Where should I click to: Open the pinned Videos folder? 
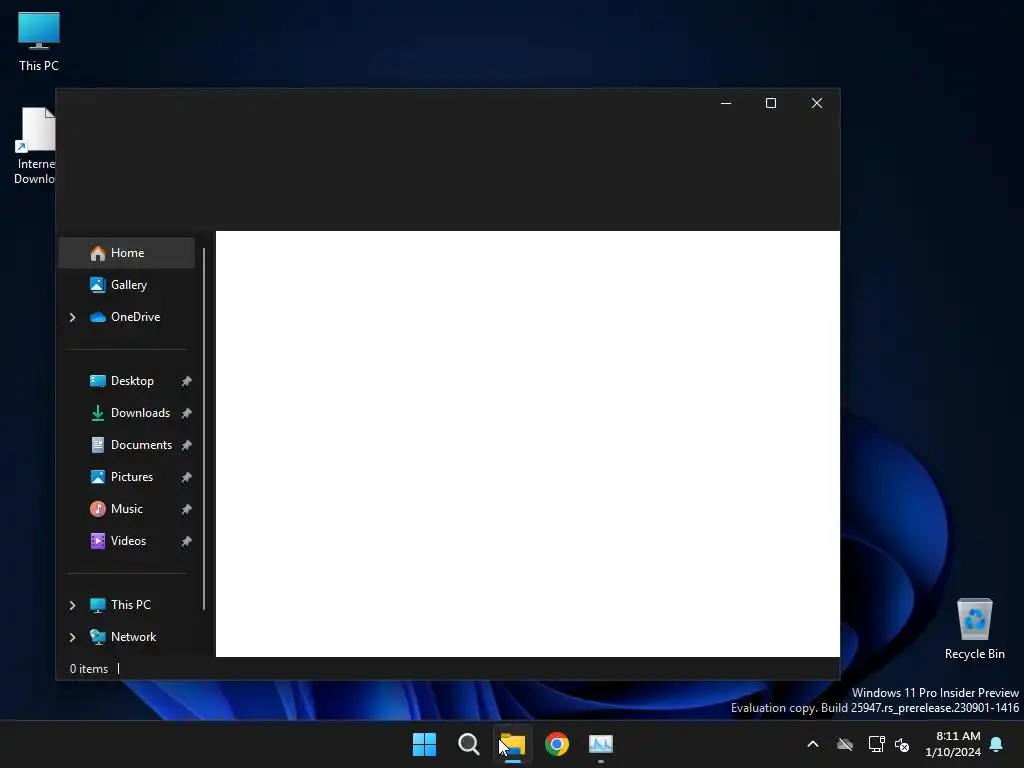point(127,541)
